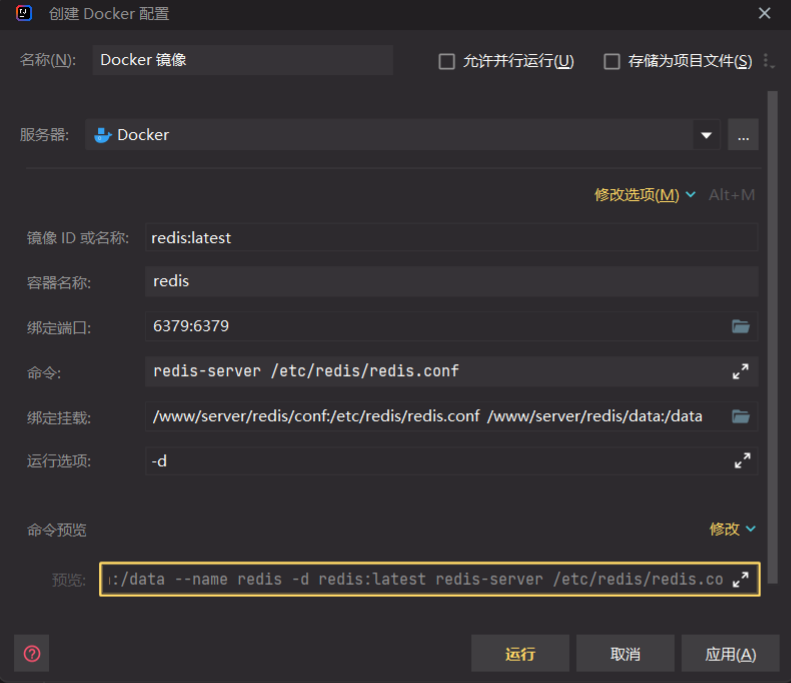Screen dimensions: 791x683
Task: Open the 修改 dropdown in command preview
Action: click(732, 529)
